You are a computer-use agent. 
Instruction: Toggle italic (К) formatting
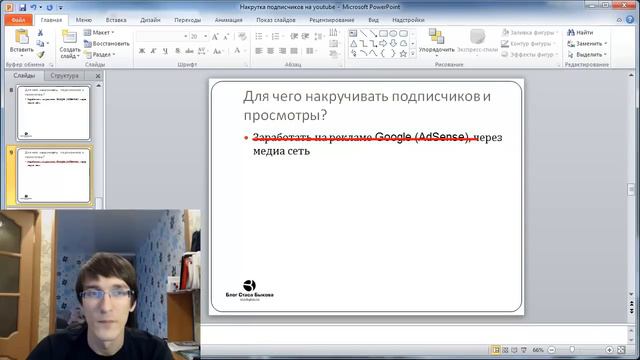(153, 51)
